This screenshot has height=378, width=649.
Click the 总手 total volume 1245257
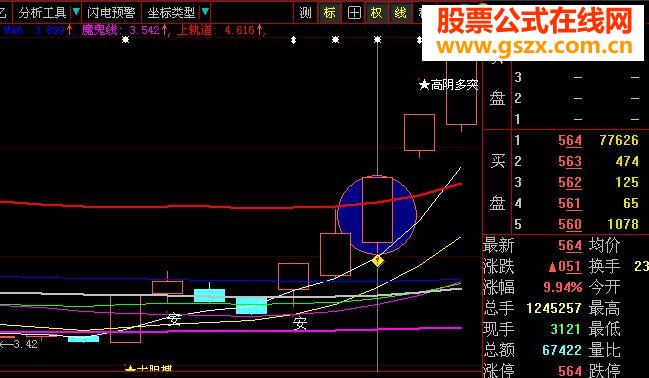click(x=554, y=308)
